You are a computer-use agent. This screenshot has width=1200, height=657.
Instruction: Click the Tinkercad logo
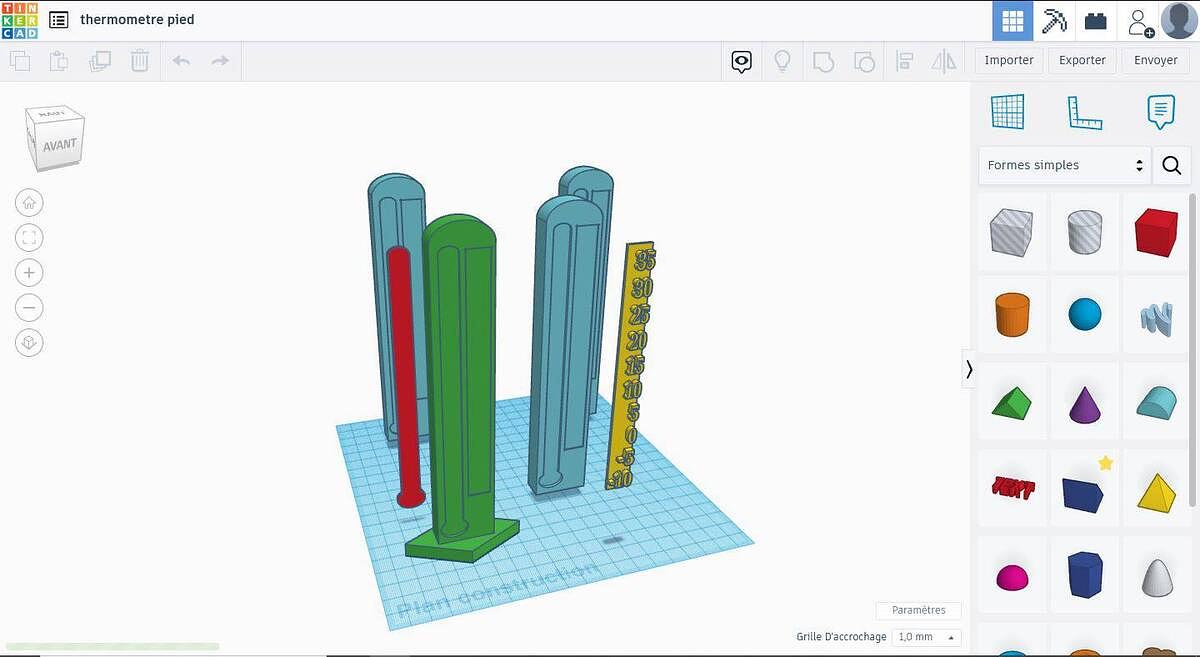click(x=20, y=20)
